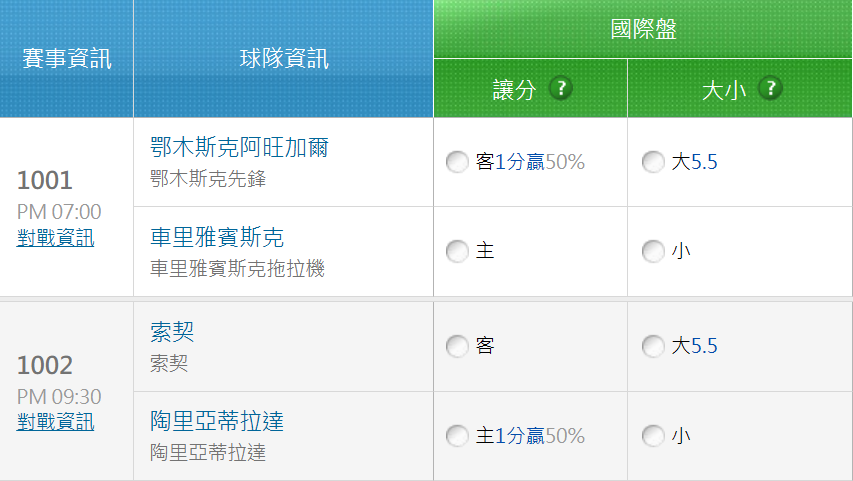Open 對戰資訊 link for game 1002
Viewport: 853px width, 481px height.
pyautogui.click(x=56, y=422)
